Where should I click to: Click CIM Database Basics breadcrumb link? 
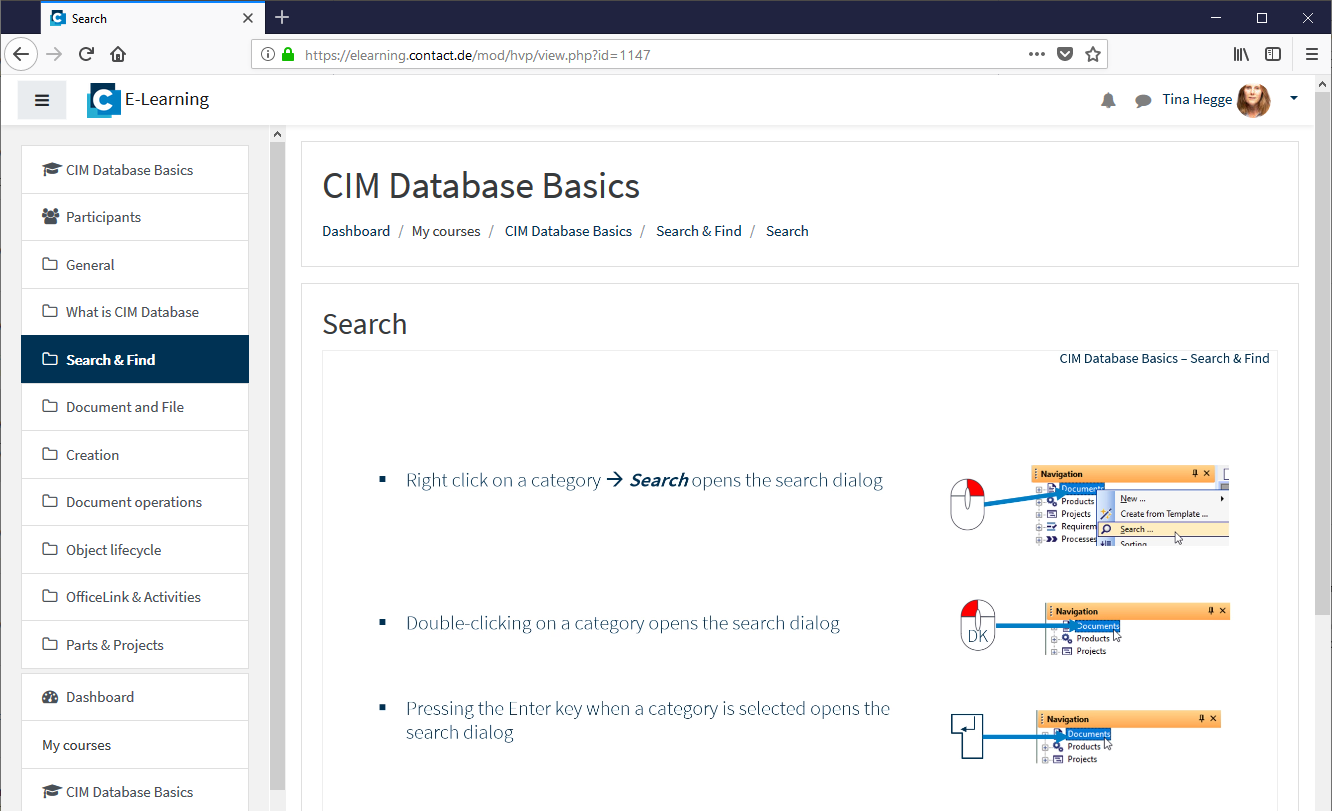click(568, 231)
